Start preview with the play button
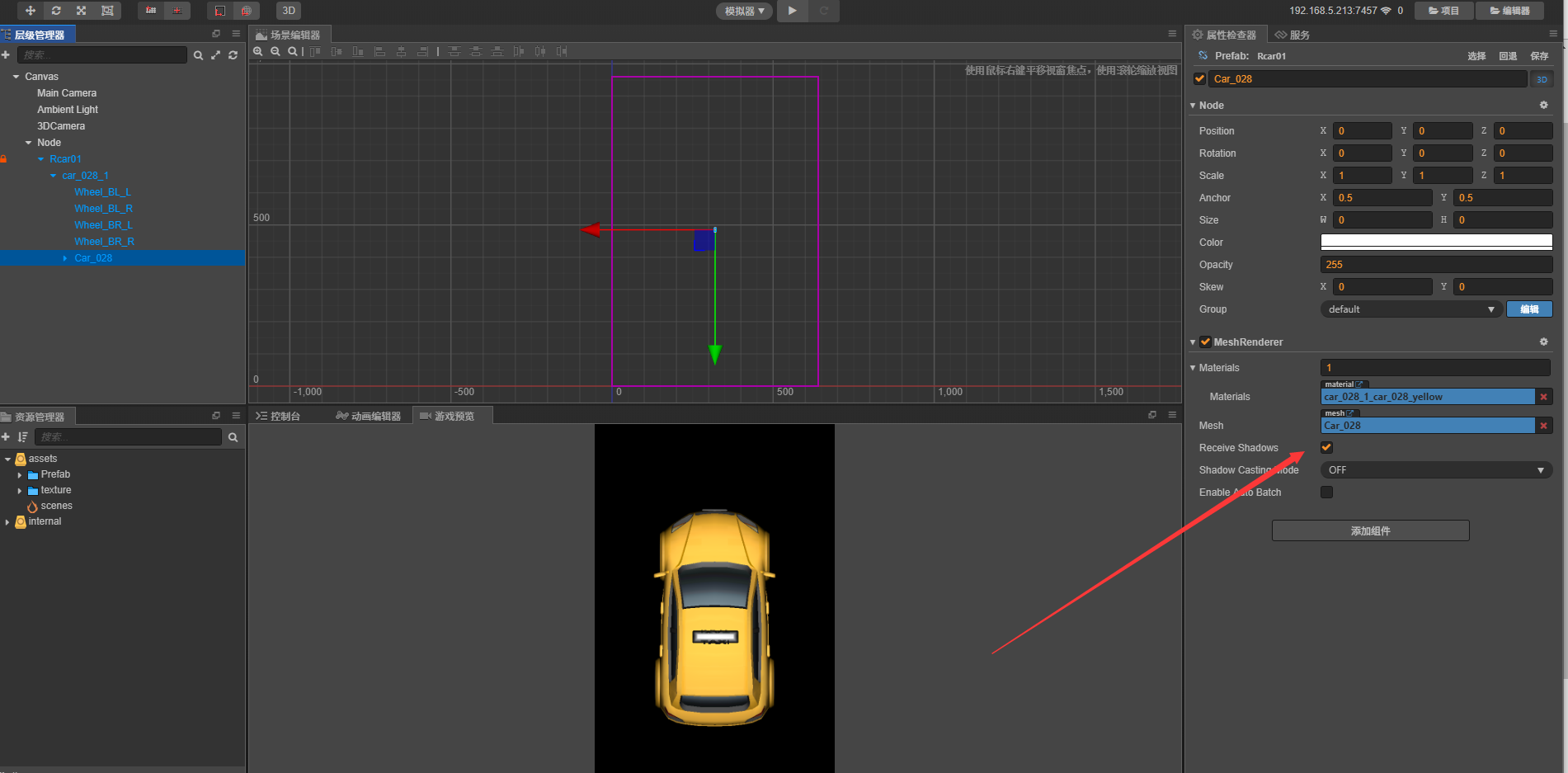Image resolution: width=1568 pixels, height=773 pixels. click(x=792, y=11)
